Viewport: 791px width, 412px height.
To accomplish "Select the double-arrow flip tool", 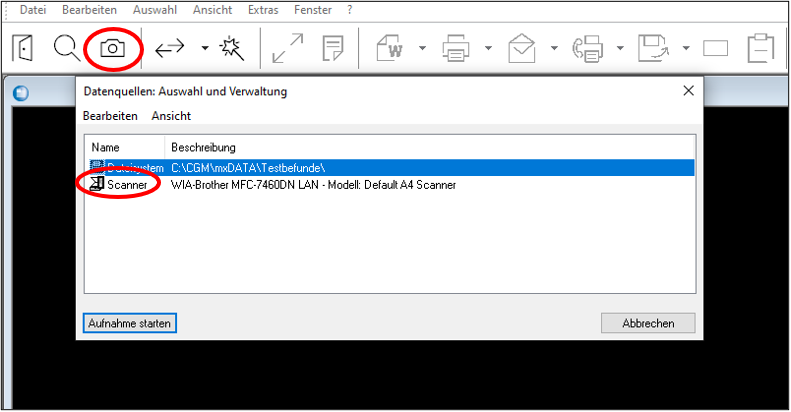I will tap(170, 48).
